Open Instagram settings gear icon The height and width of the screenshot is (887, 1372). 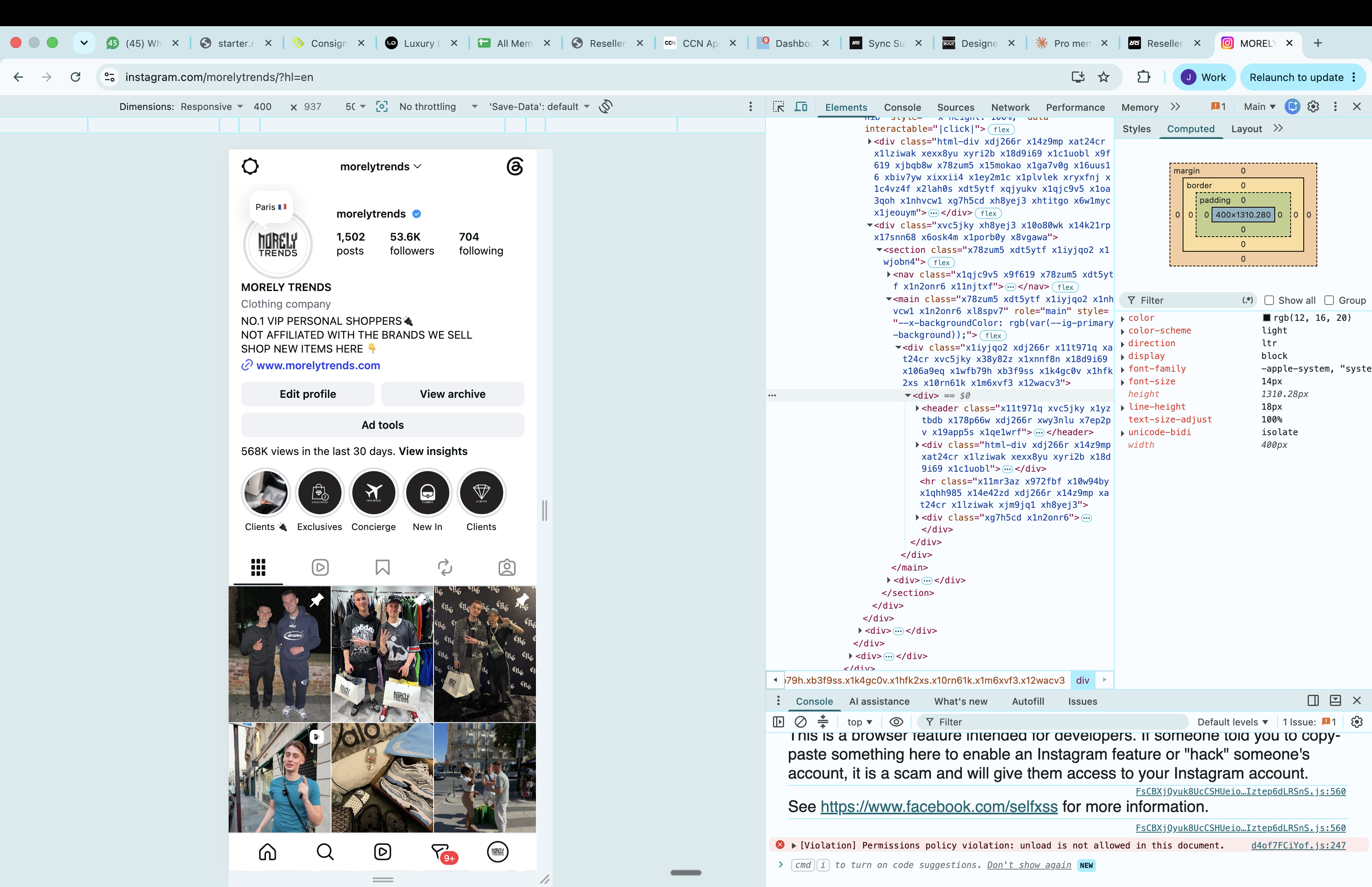[x=251, y=166]
